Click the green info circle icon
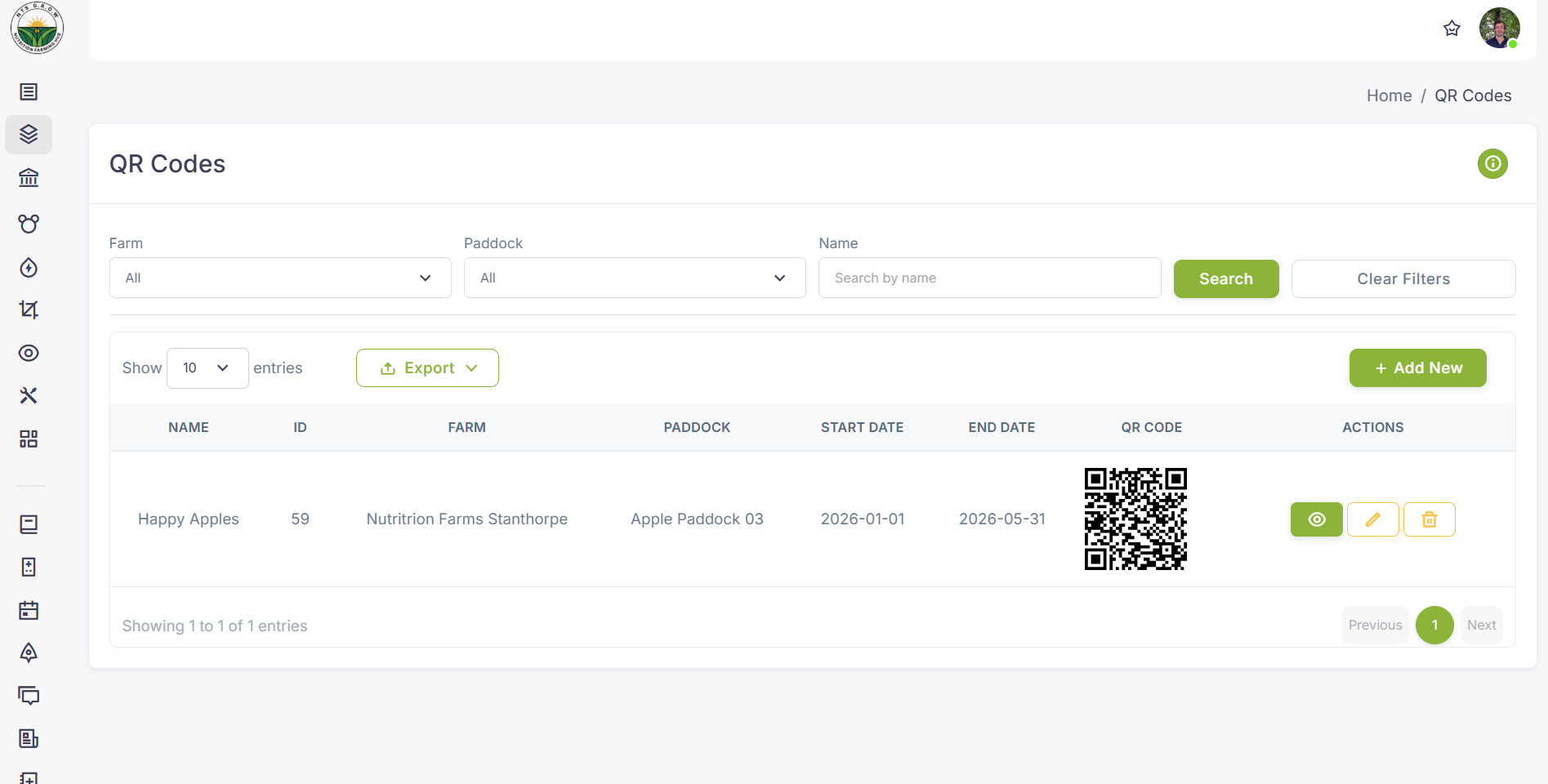The height and width of the screenshot is (784, 1548). [1492, 163]
